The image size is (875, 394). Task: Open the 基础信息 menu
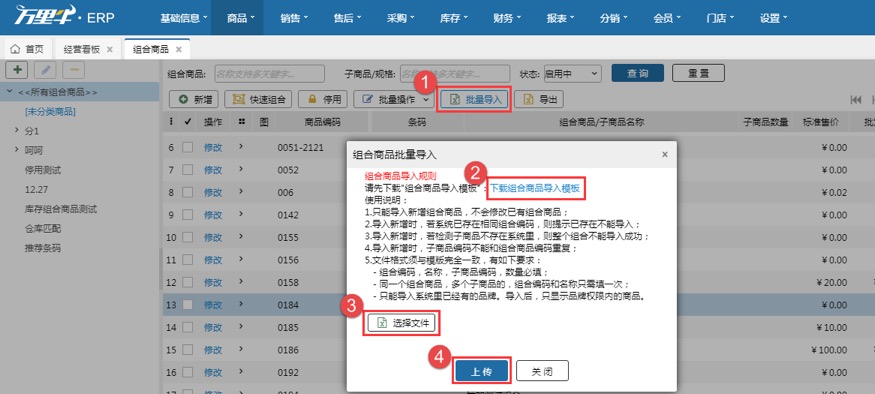pyautogui.click(x=184, y=18)
